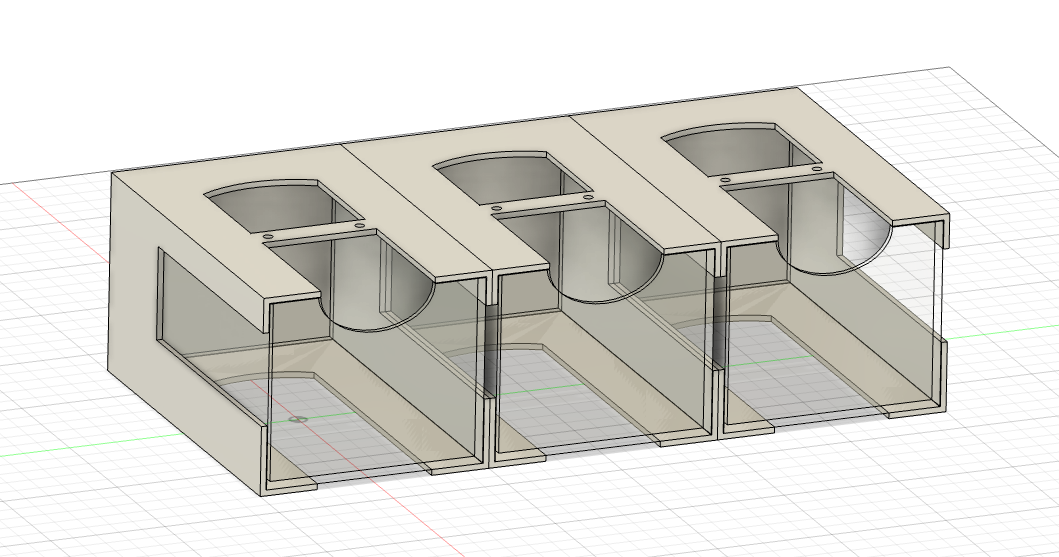
Task: Select the third compartment's crossbar top face
Action: coord(771,174)
